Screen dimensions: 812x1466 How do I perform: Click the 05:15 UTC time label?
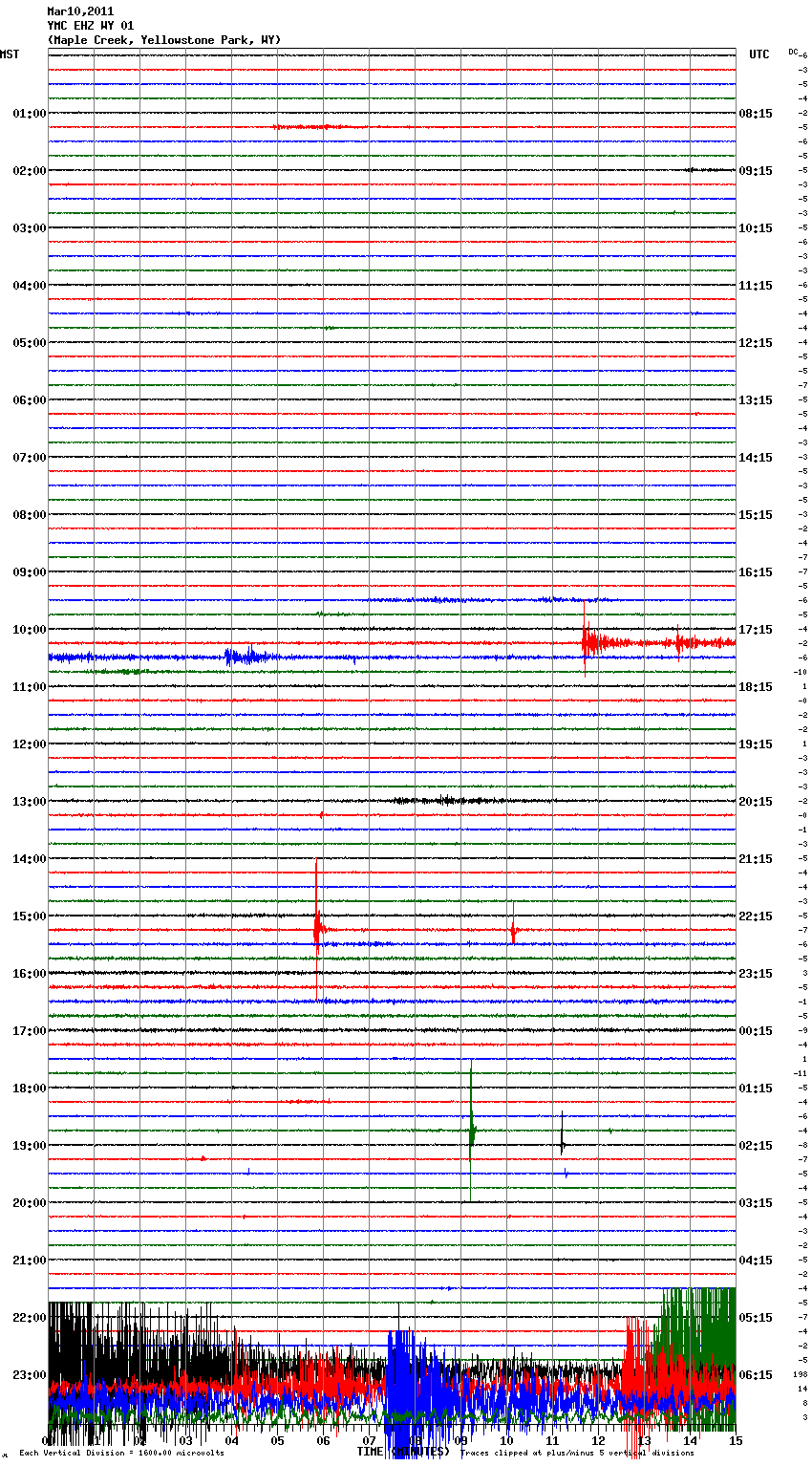[756, 1318]
